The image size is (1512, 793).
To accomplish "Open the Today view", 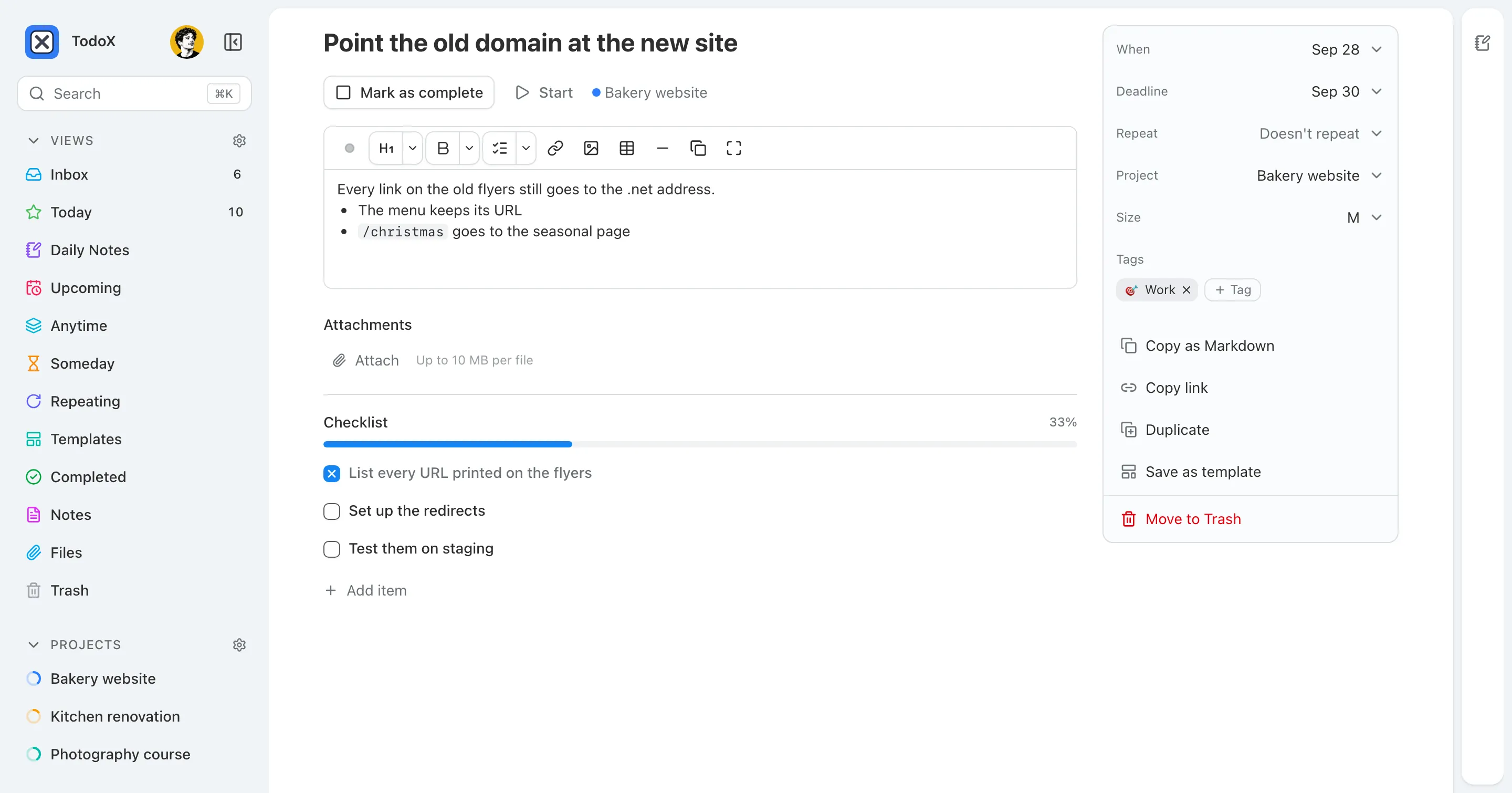I will (x=134, y=212).
